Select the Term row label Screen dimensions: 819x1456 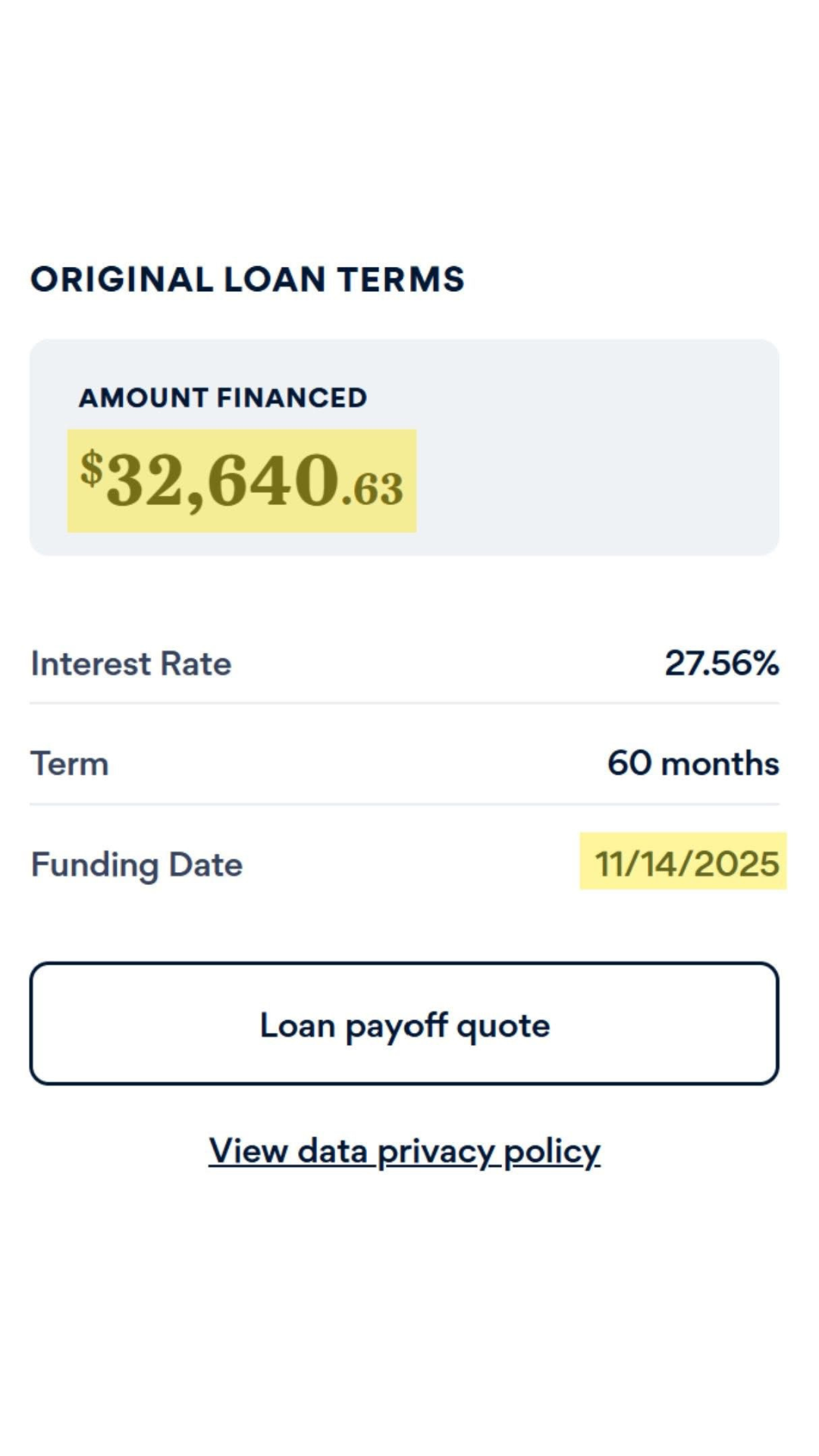(70, 764)
